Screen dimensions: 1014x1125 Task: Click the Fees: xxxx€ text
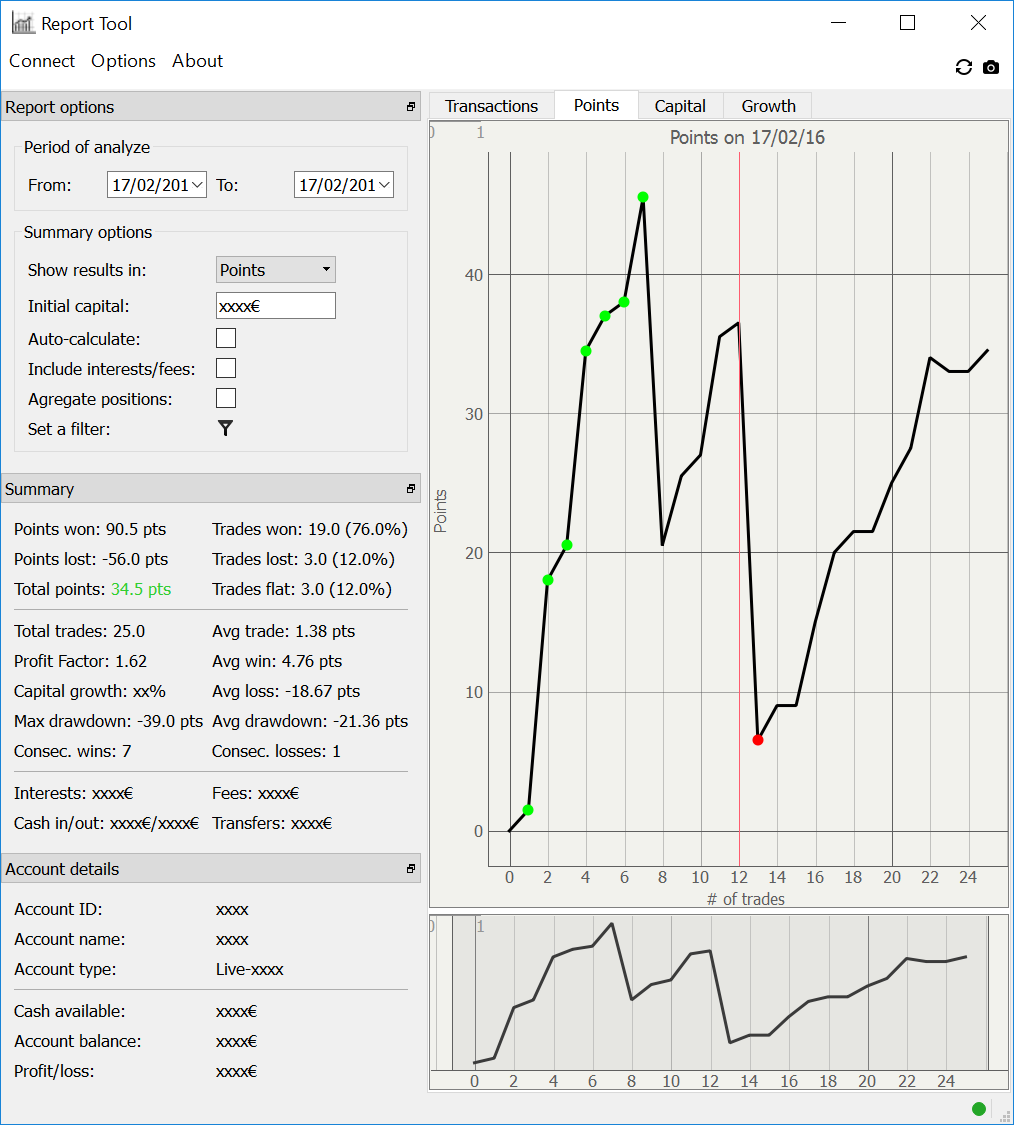[x=255, y=793]
